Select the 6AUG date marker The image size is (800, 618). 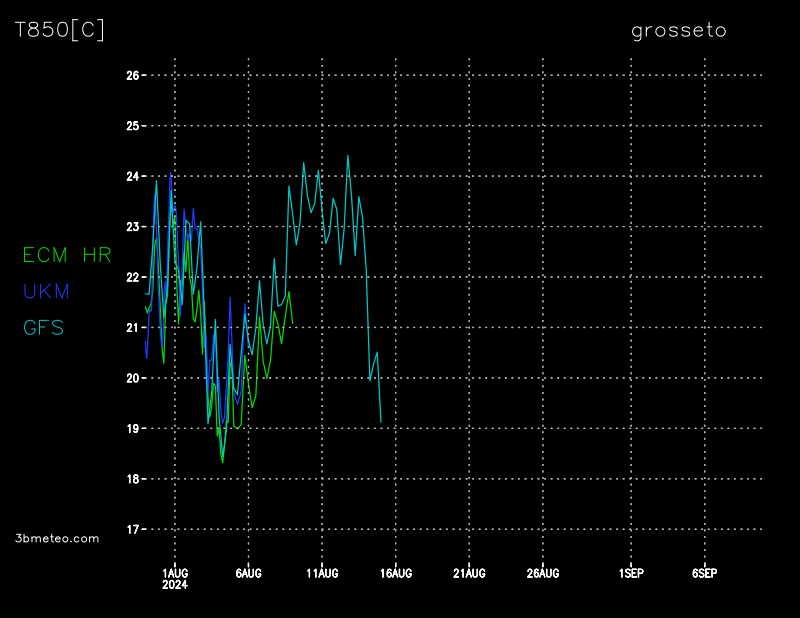pos(248,573)
